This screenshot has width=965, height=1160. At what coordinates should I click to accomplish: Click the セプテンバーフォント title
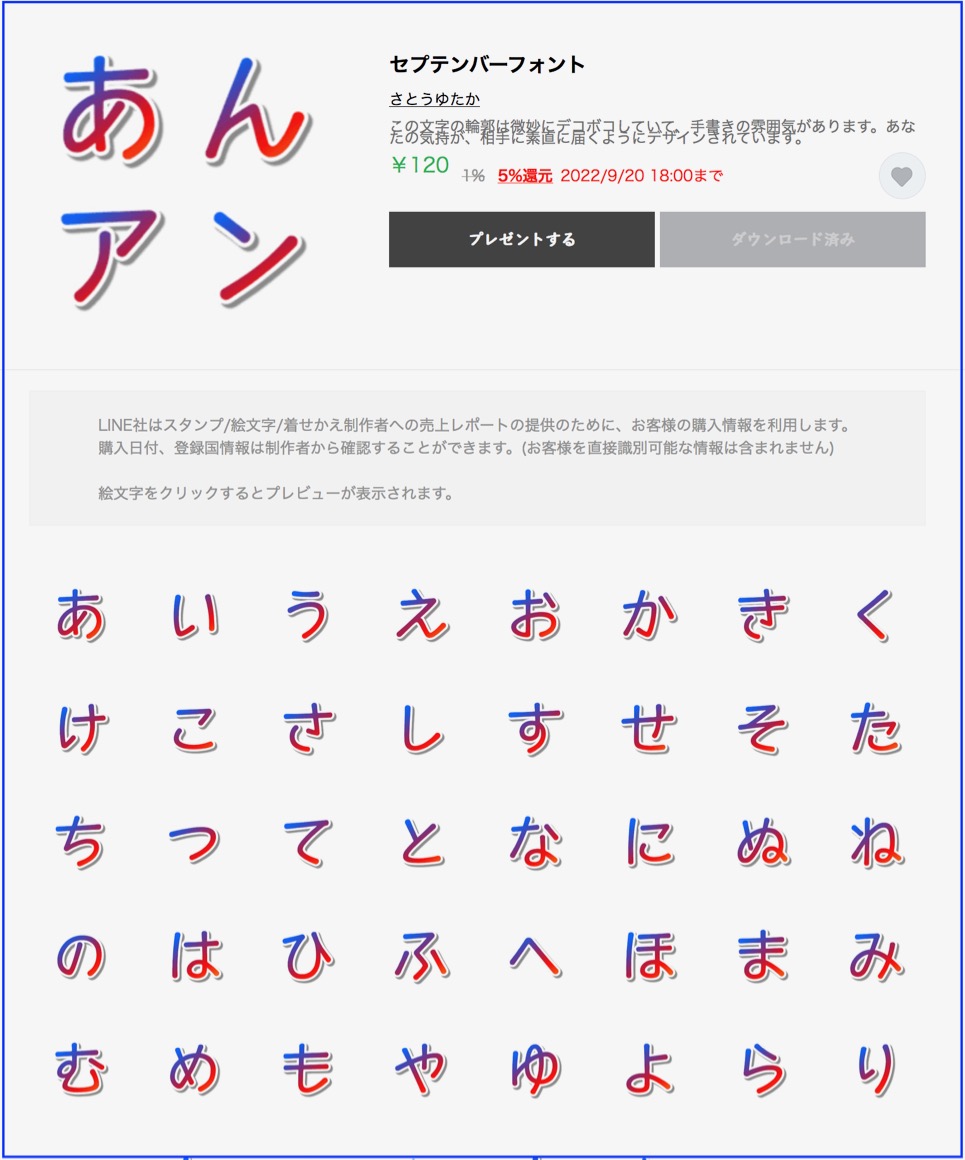pyautogui.click(x=487, y=64)
